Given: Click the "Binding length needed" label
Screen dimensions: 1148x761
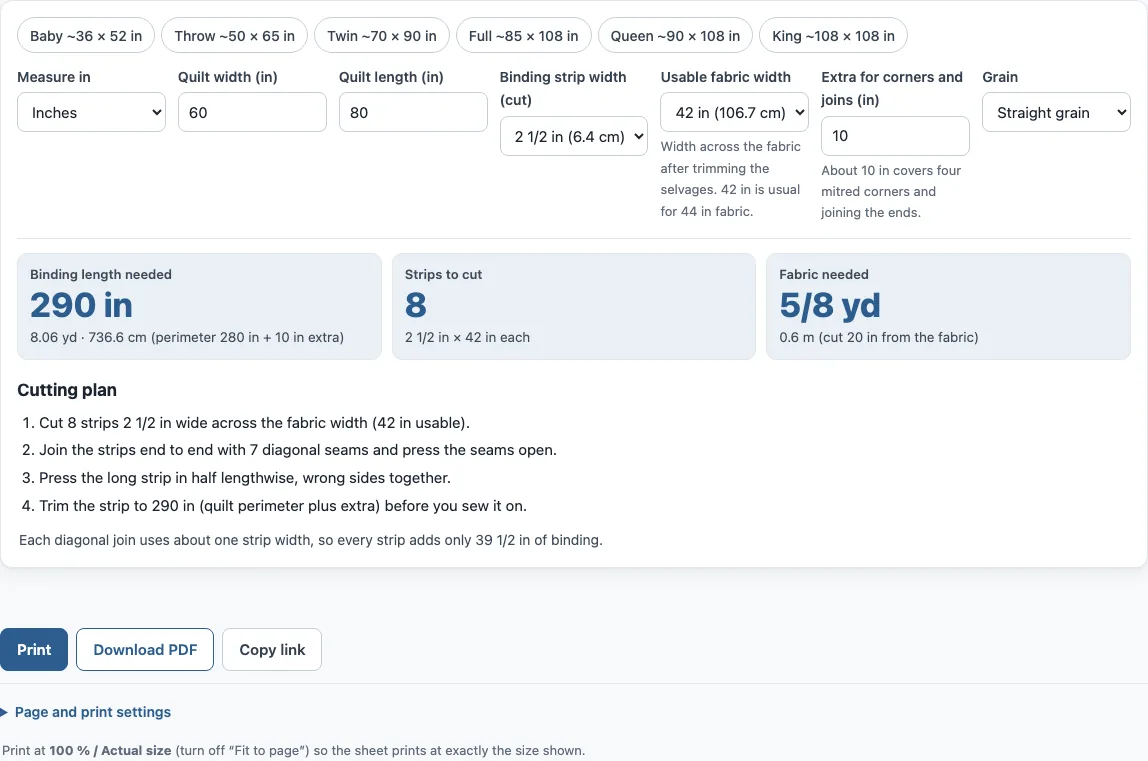Looking at the screenshot, I should (101, 274).
